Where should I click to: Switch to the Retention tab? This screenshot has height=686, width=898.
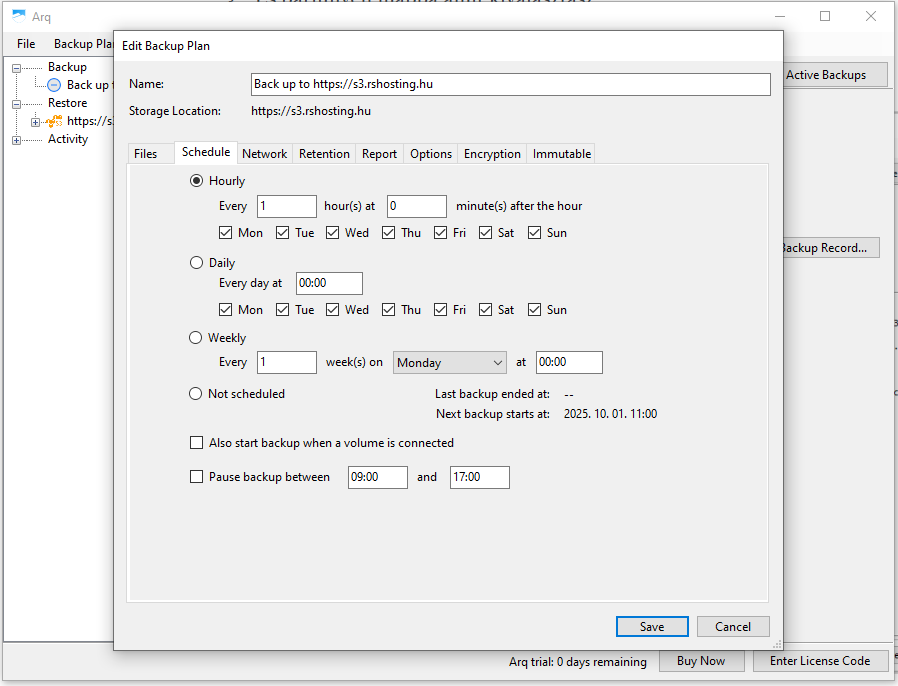tap(324, 154)
